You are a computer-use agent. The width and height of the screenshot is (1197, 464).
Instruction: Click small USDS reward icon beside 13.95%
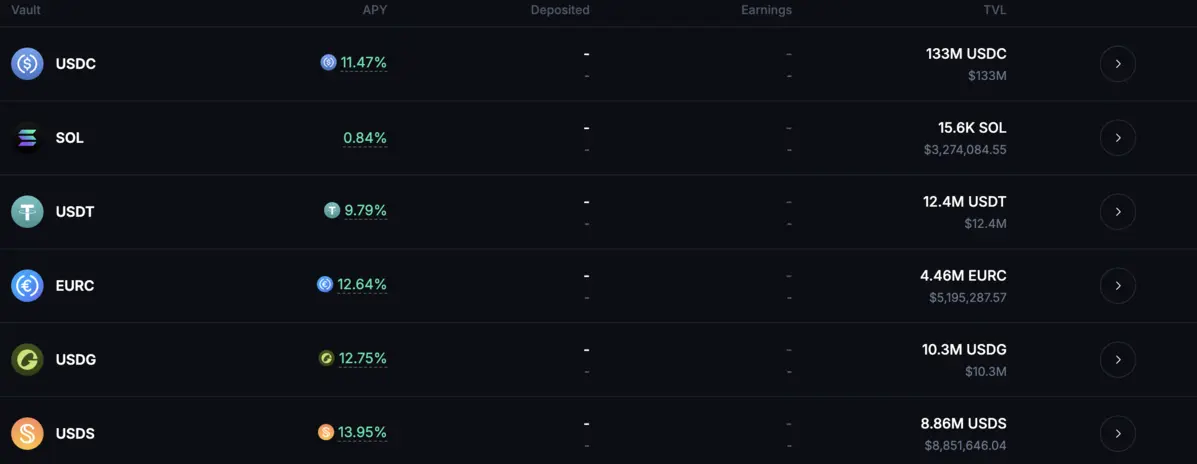point(326,432)
